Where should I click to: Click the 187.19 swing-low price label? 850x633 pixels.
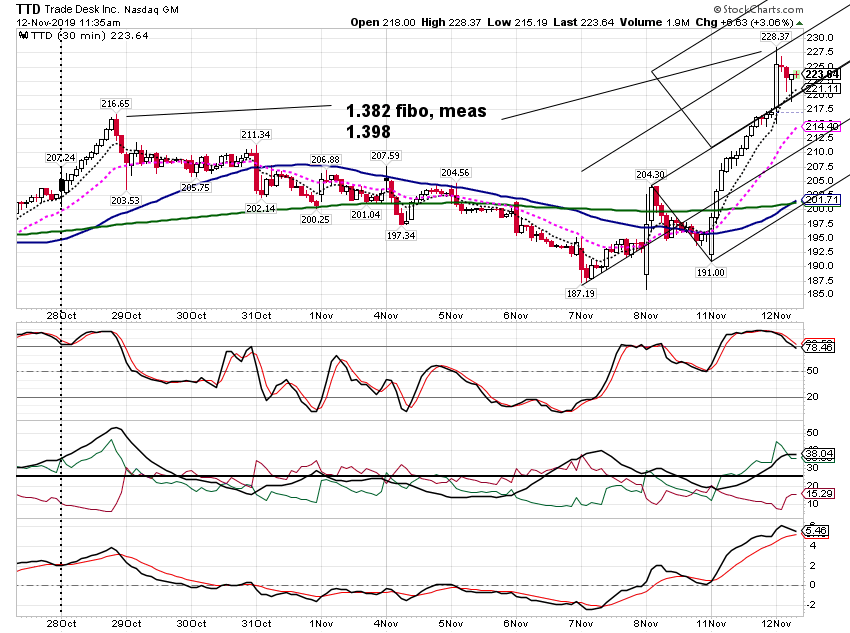[580, 294]
